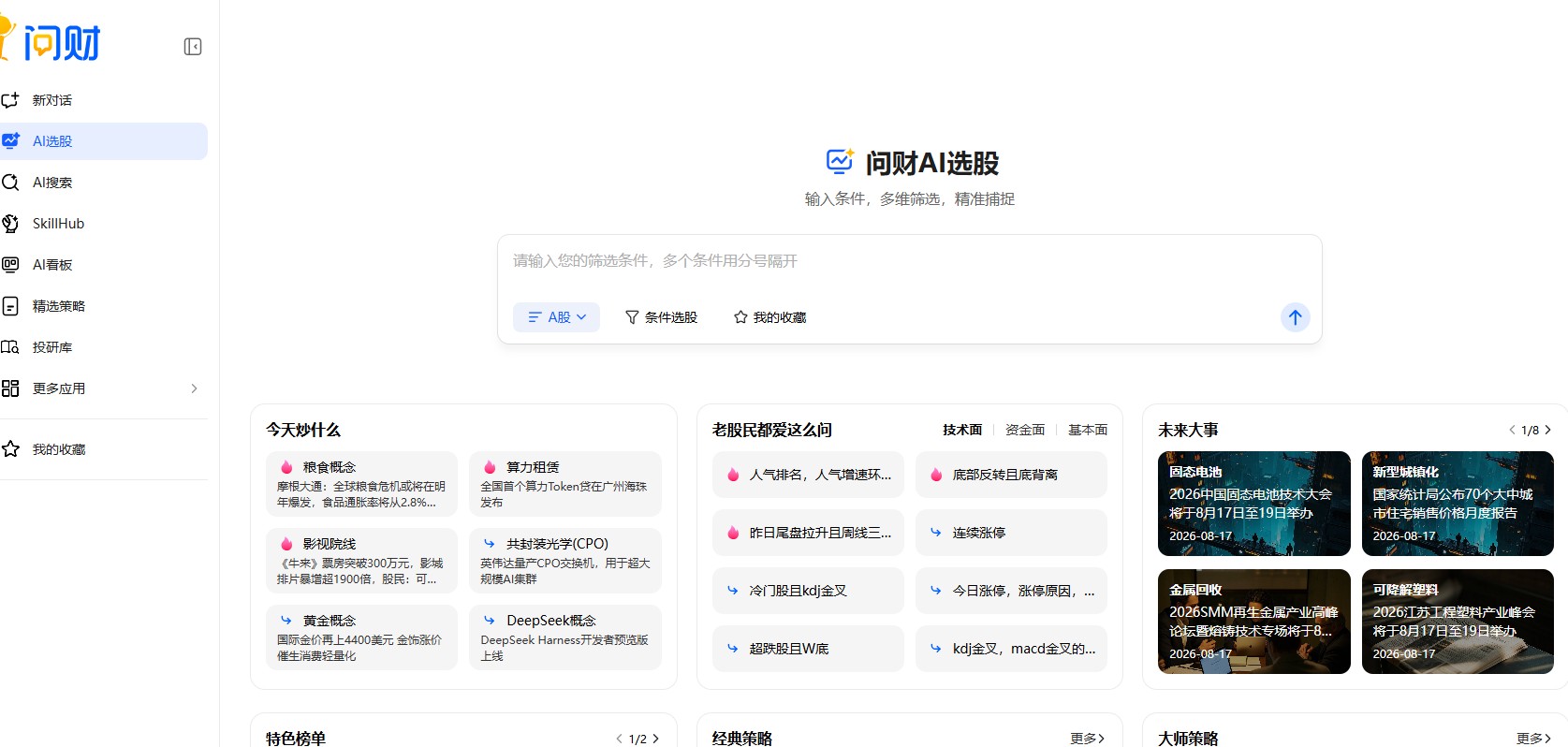This screenshot has height=747, width=1568.
Task: Click 我的收藏 in the input box
Action: 769,317
